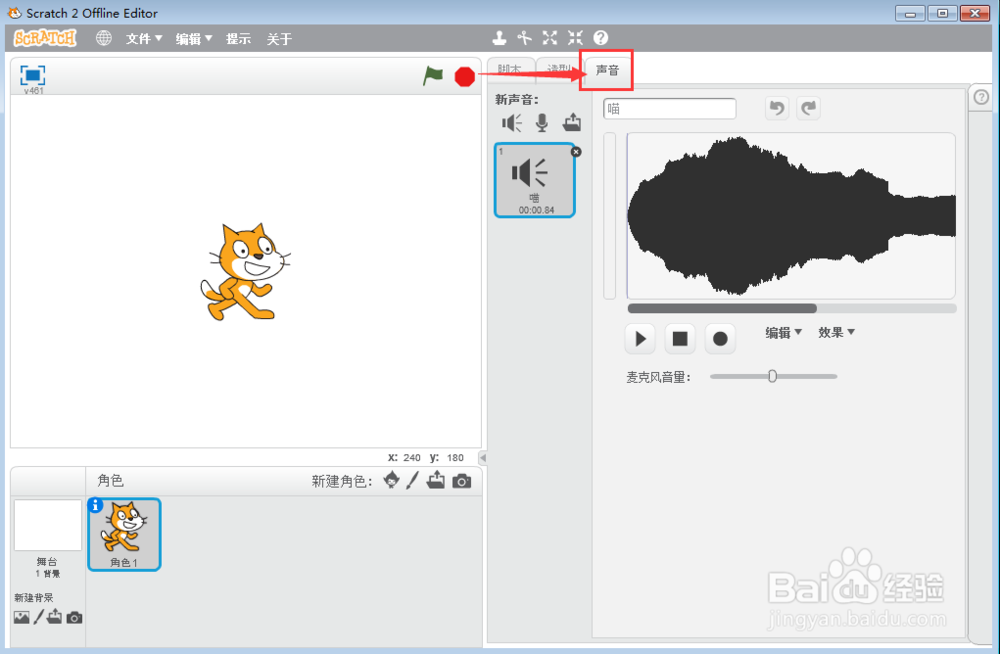The height and width of the screenshot is (654, 1000).
Task: Paint a new backdrop
Action: tap(38, 617)
